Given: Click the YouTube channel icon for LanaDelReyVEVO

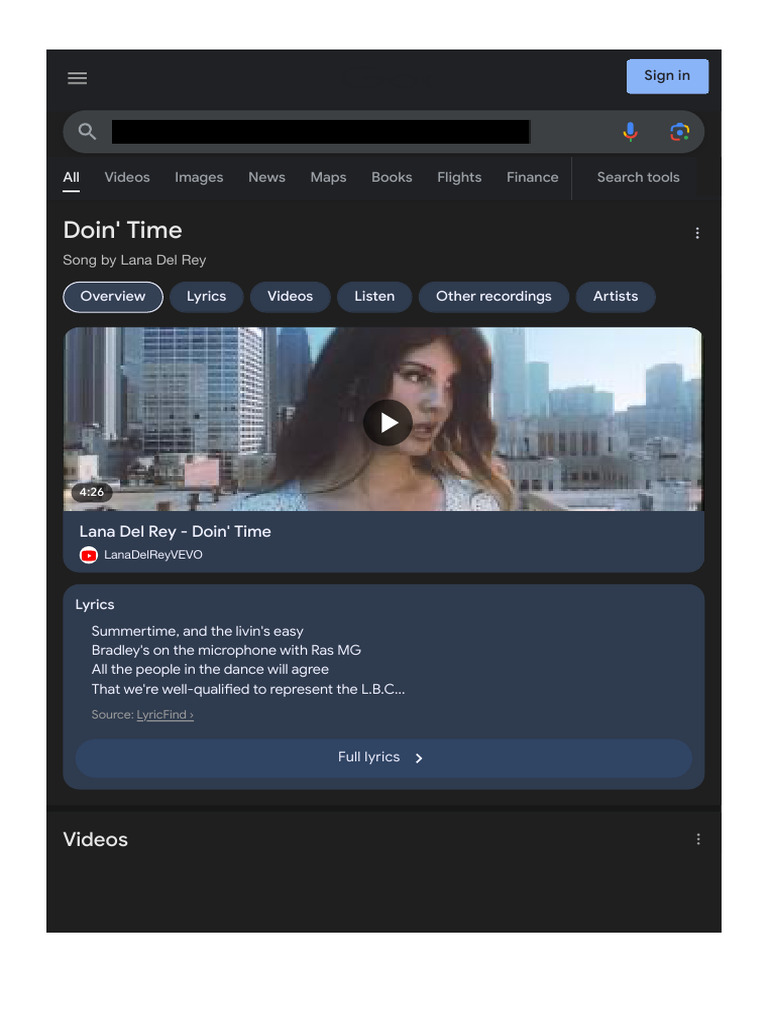Looking at the screenshot, I should (x=88, y=555).
